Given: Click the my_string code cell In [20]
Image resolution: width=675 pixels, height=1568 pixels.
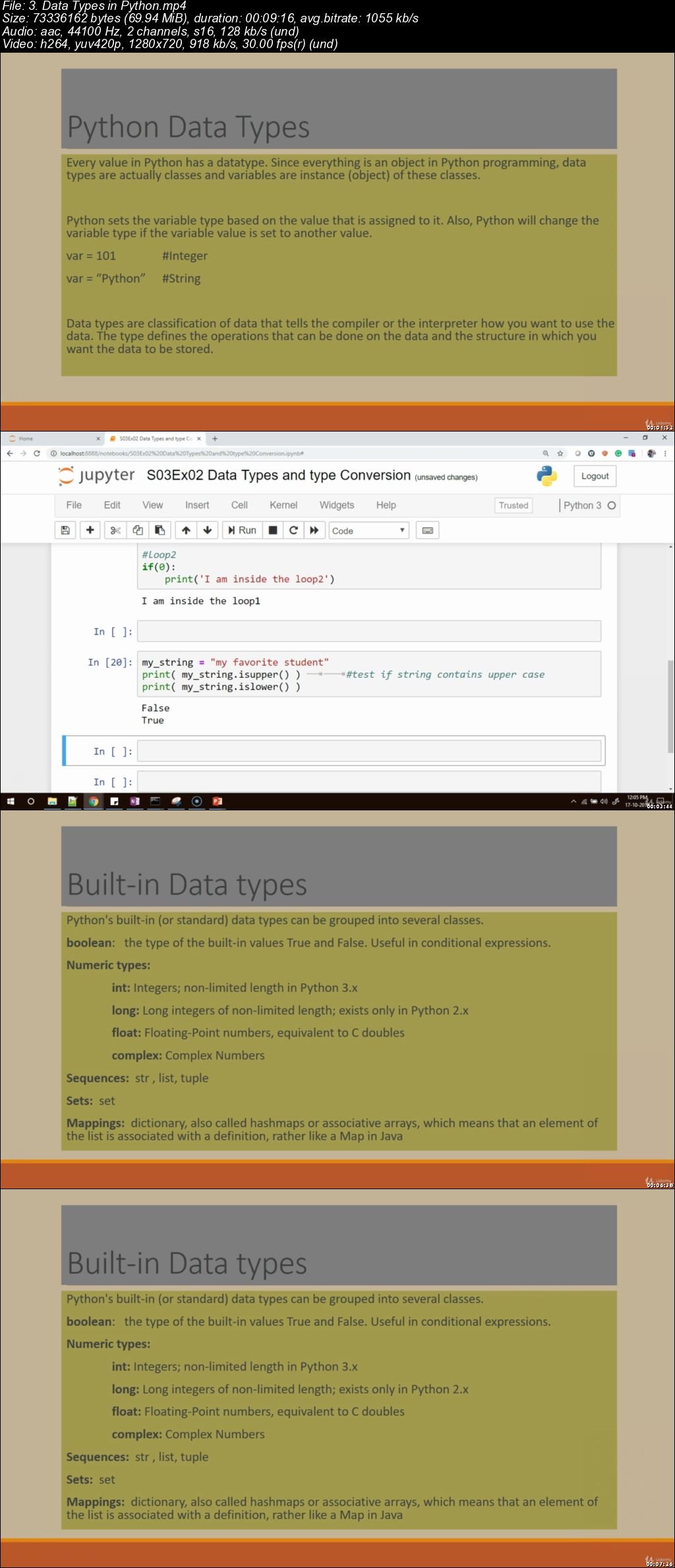Looking at the screenshot, I should [x=369, y=674].
